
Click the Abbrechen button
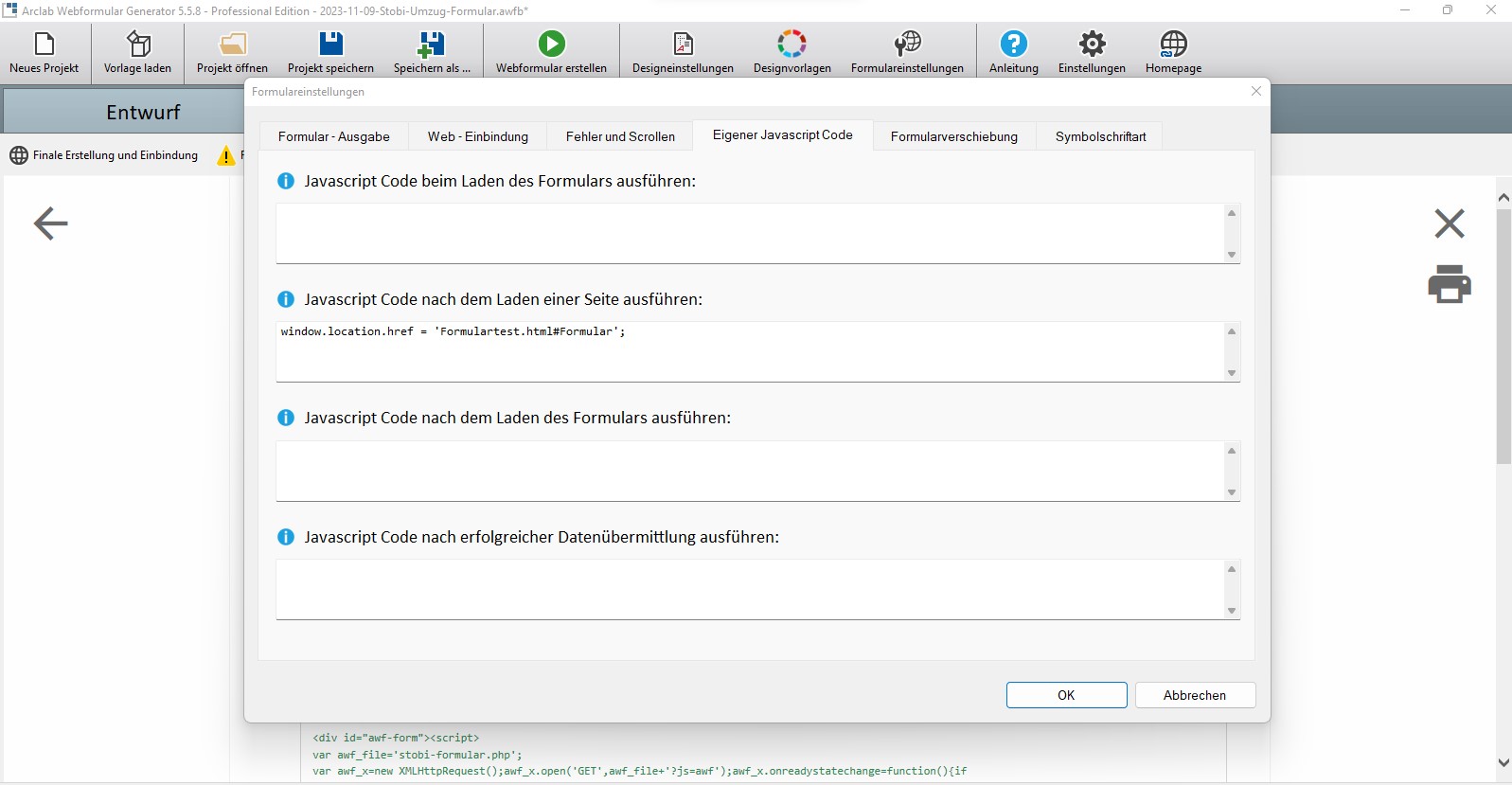[x=1194, y=695]
